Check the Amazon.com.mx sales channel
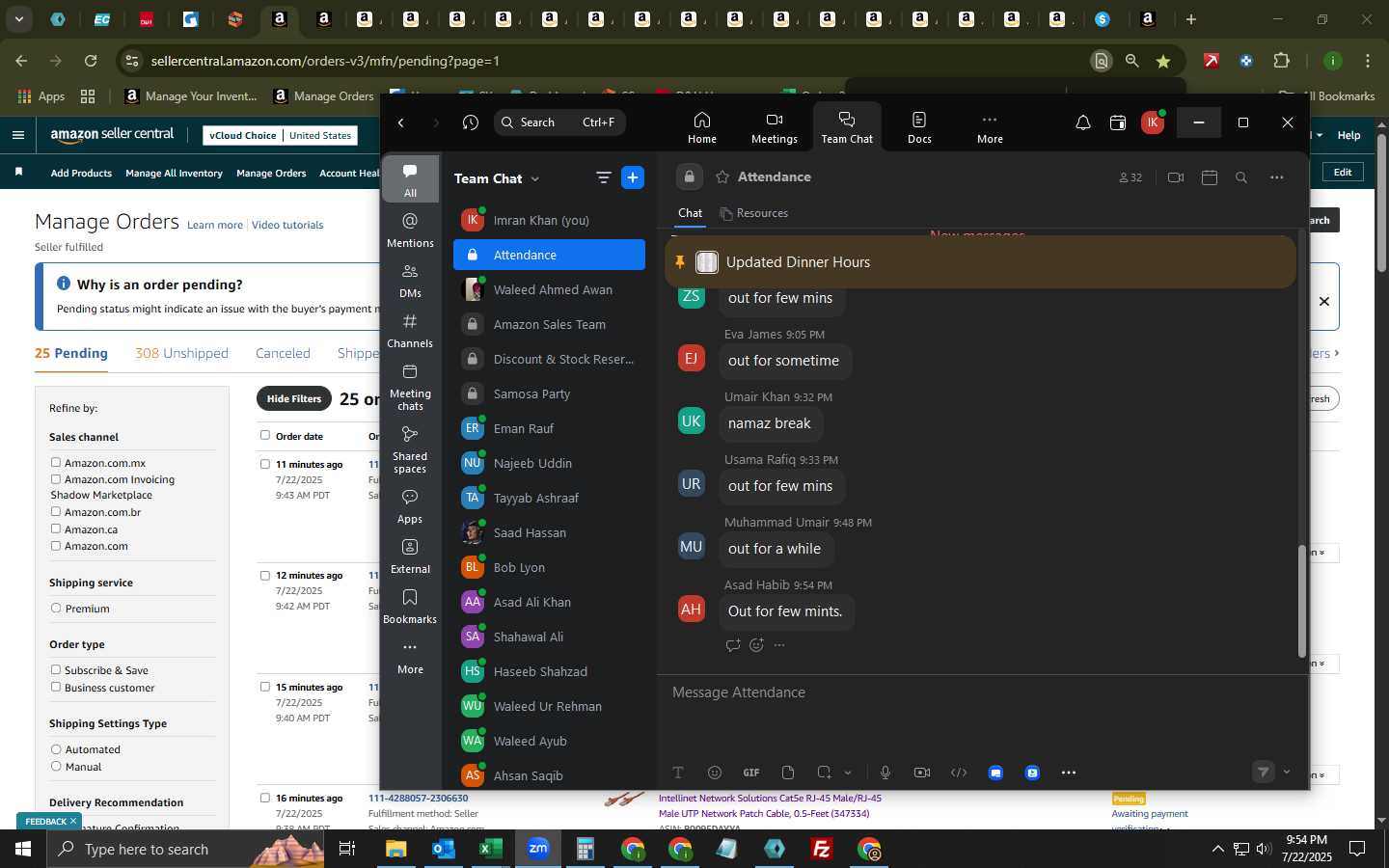 [x=56, y=463]
